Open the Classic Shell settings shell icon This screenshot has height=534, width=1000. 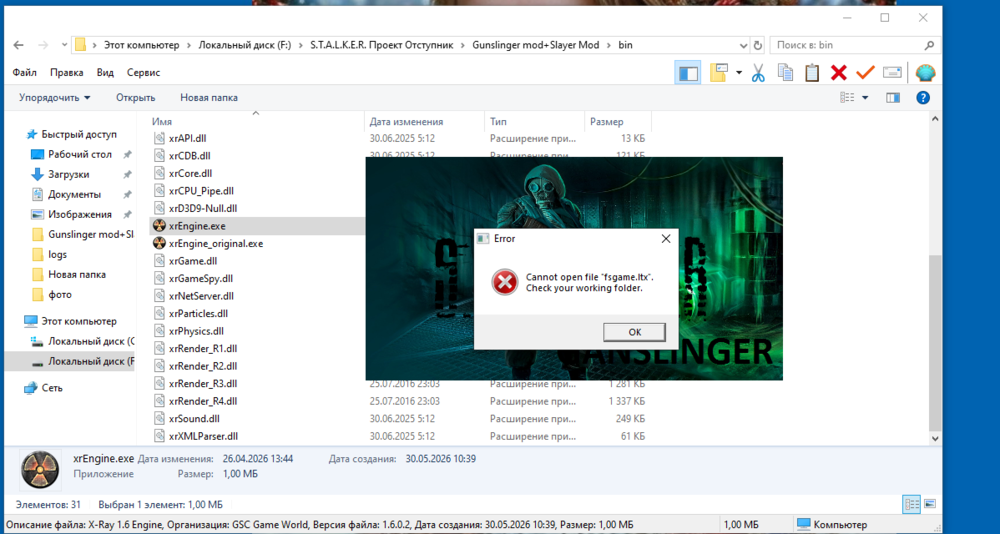(925, 73)
